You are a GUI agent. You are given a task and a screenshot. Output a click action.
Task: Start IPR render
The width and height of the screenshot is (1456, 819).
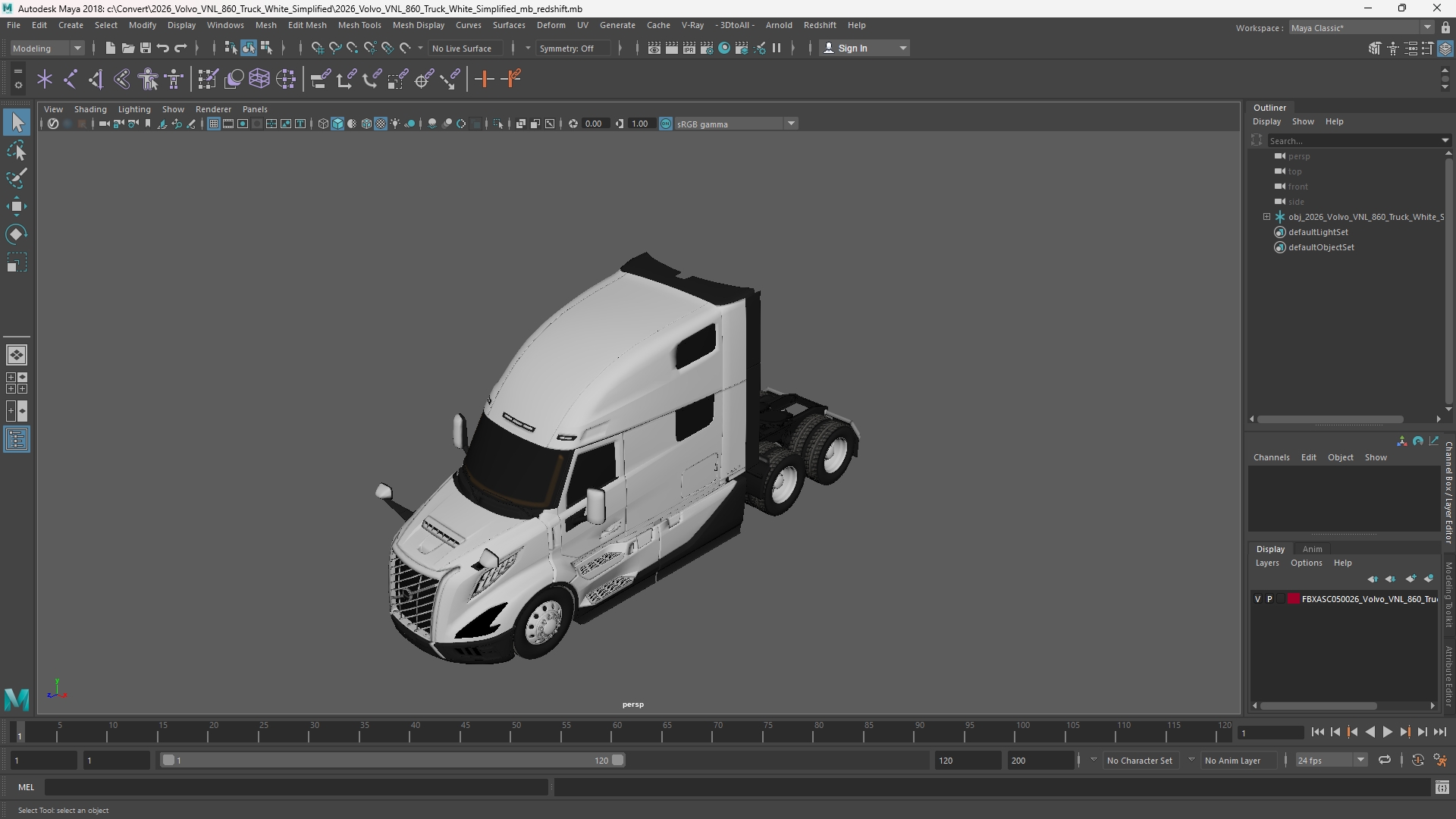pyautogui.click(x=689, y=48)
